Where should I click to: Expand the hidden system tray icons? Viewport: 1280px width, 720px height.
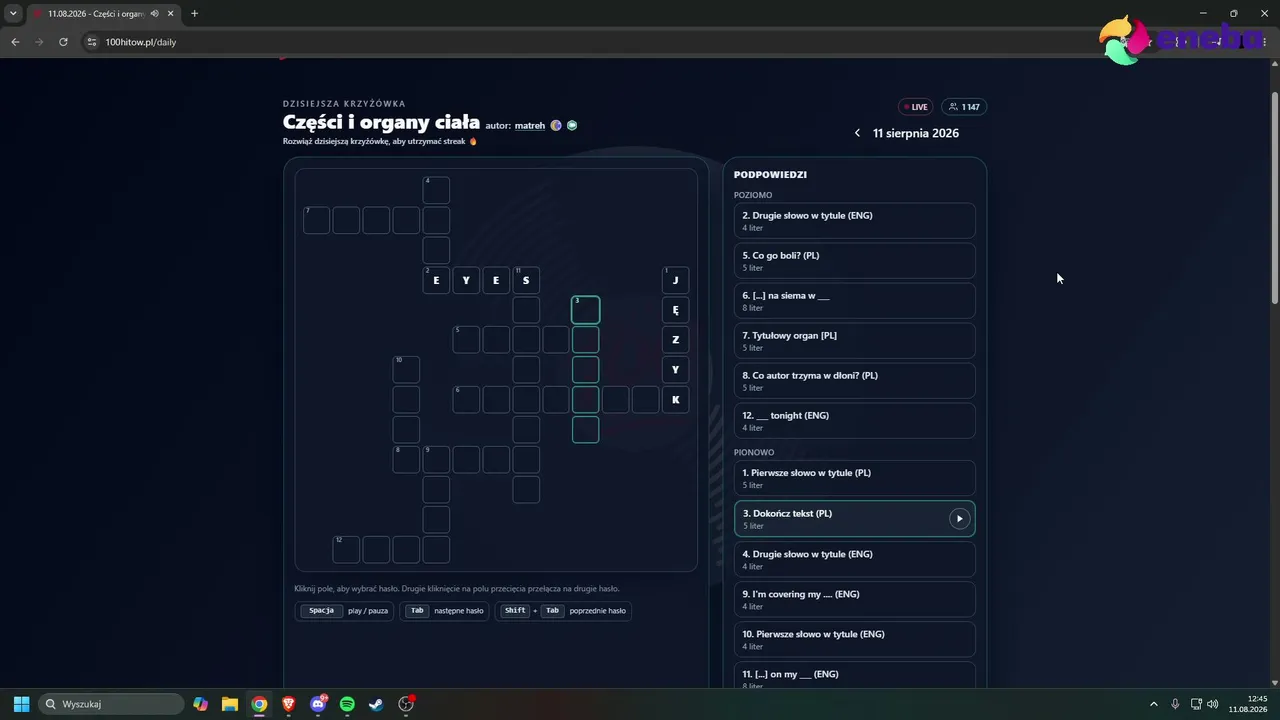(1153, 704)
